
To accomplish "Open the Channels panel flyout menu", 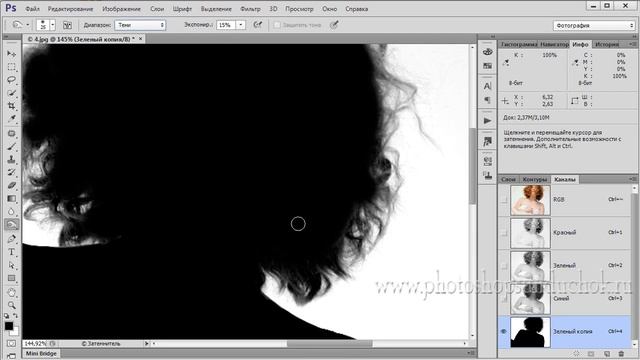I will point(633,179).
